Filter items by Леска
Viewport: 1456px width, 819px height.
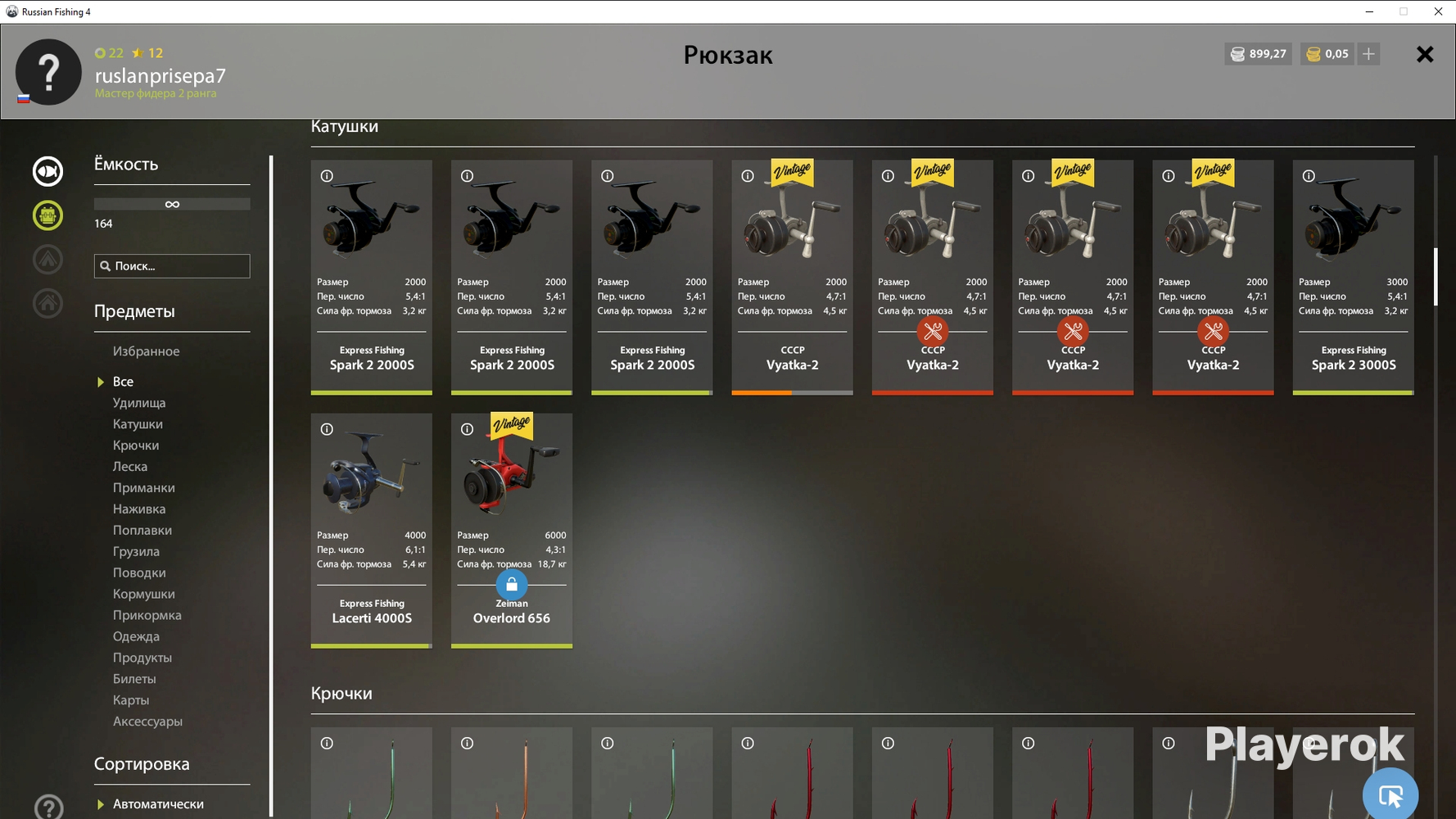click(x=130, y=467)
